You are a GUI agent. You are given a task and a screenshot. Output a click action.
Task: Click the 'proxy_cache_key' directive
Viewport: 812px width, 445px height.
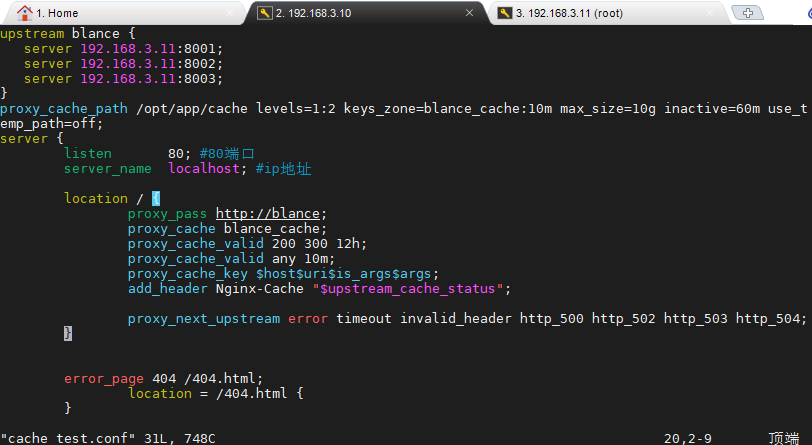click(x=187, y=274)
